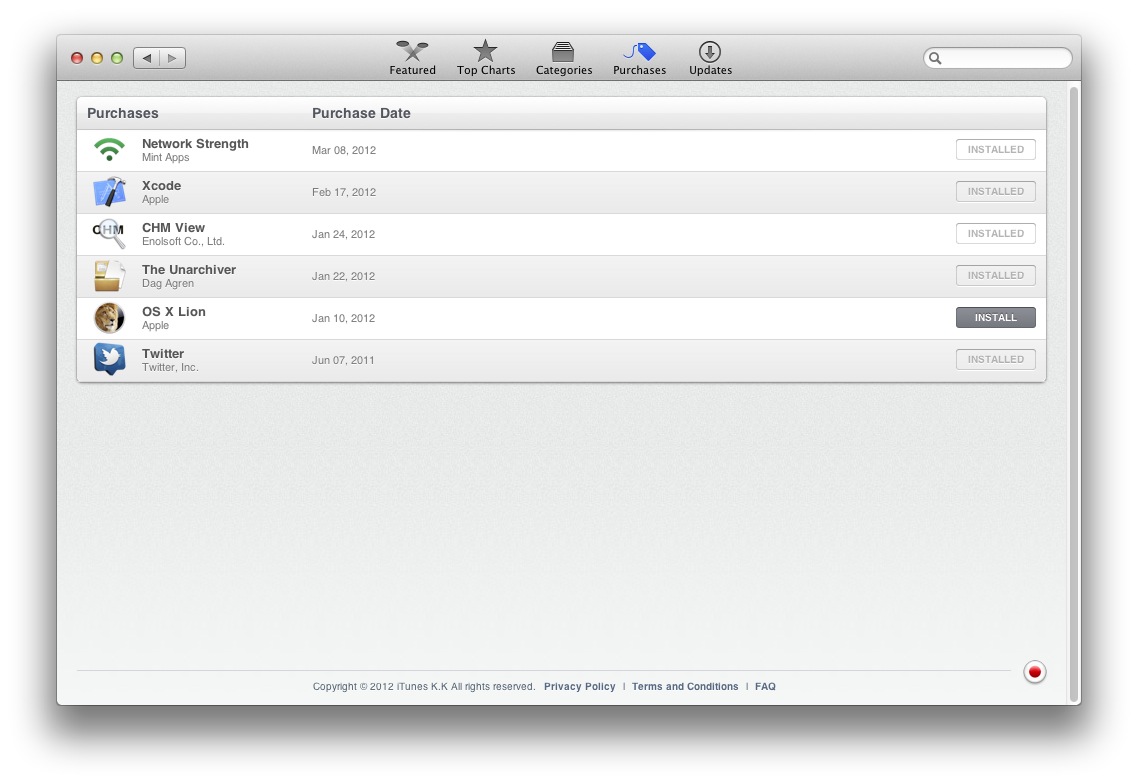Click the search magnifier icon
Screen dimensions: 1138x784
936,58
